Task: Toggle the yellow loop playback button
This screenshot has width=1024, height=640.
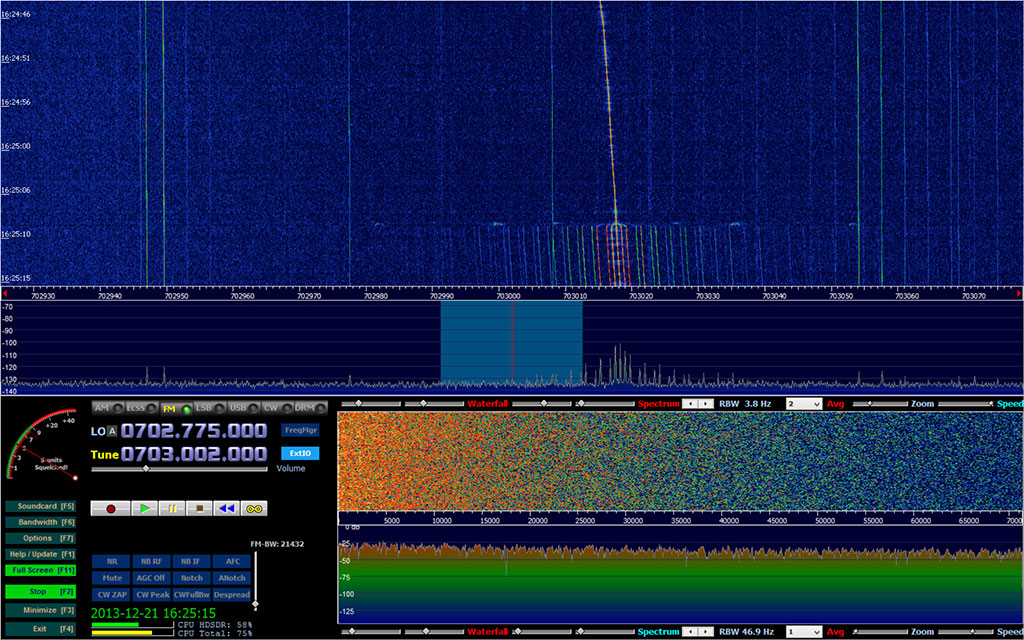Action: click(x=254, y=508)
